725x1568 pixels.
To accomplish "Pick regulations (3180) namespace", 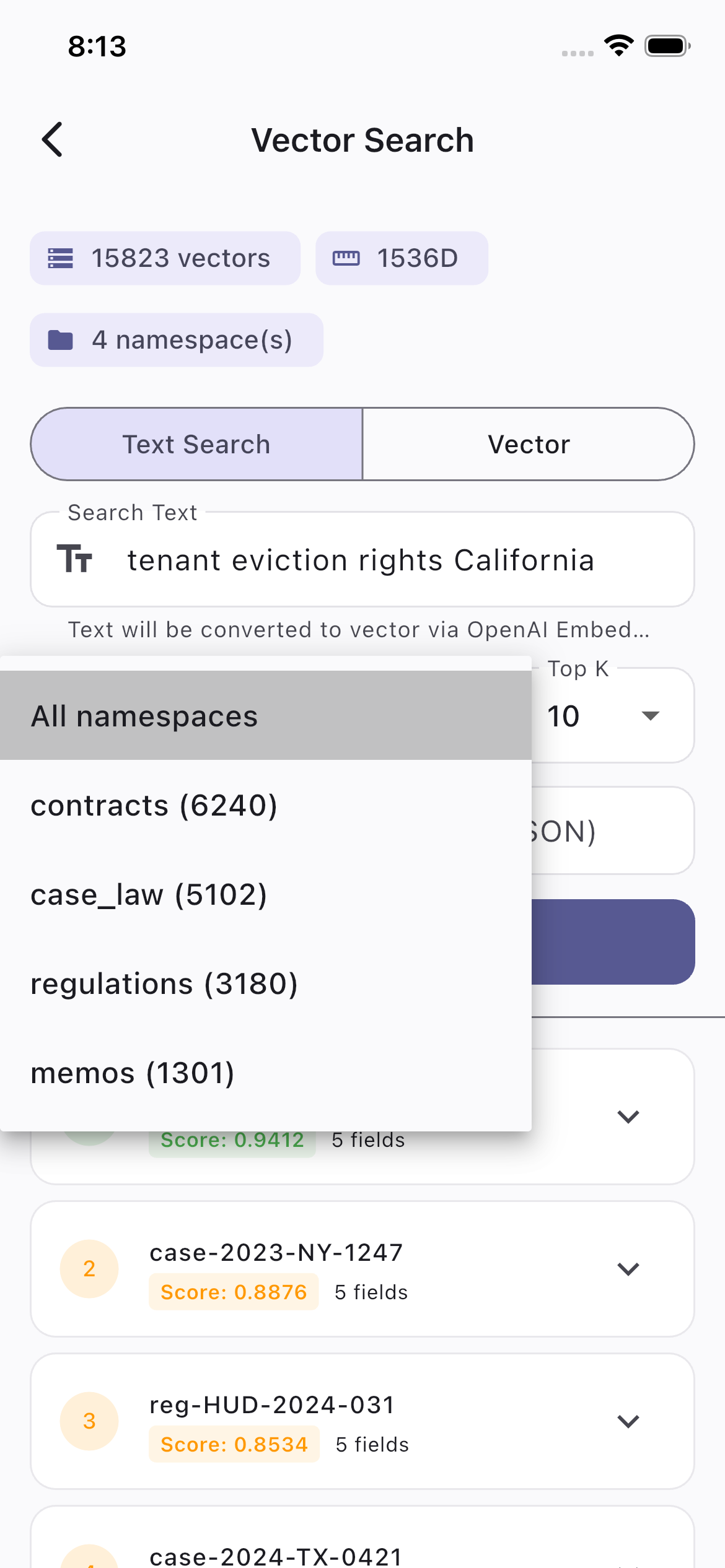I will (x=265, y=983).
